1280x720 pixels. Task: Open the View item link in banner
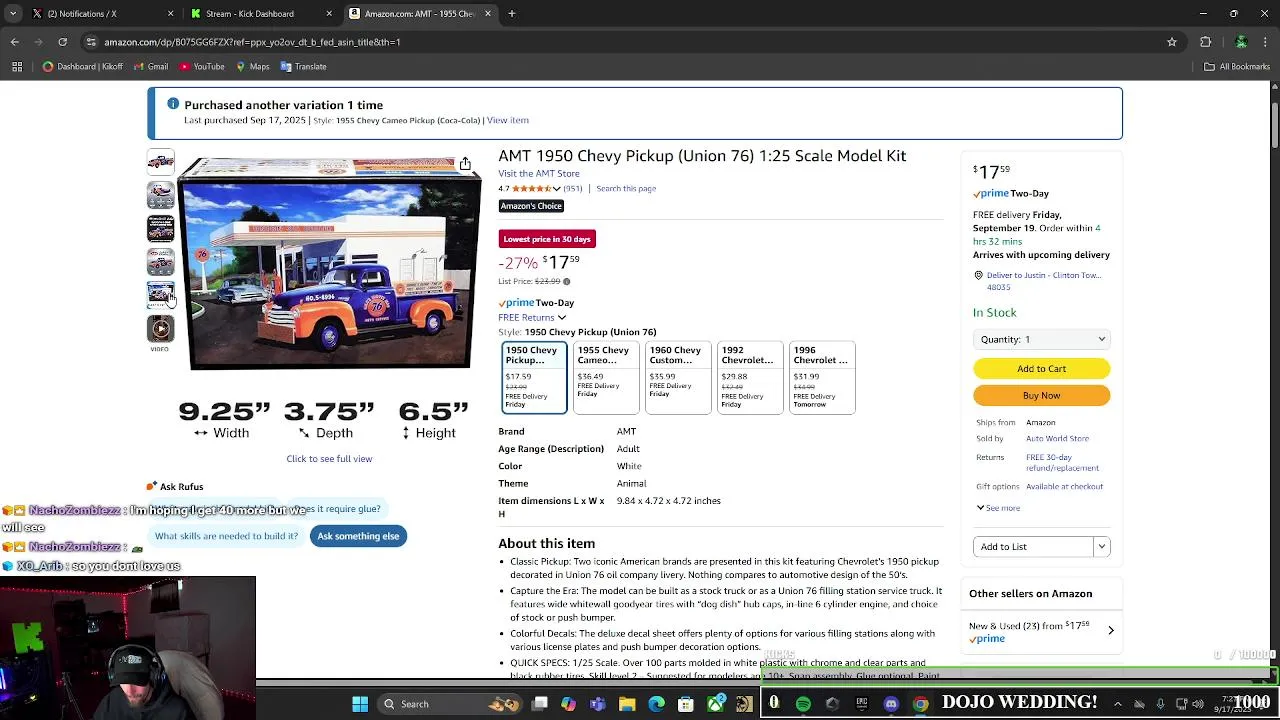[507, 120]
